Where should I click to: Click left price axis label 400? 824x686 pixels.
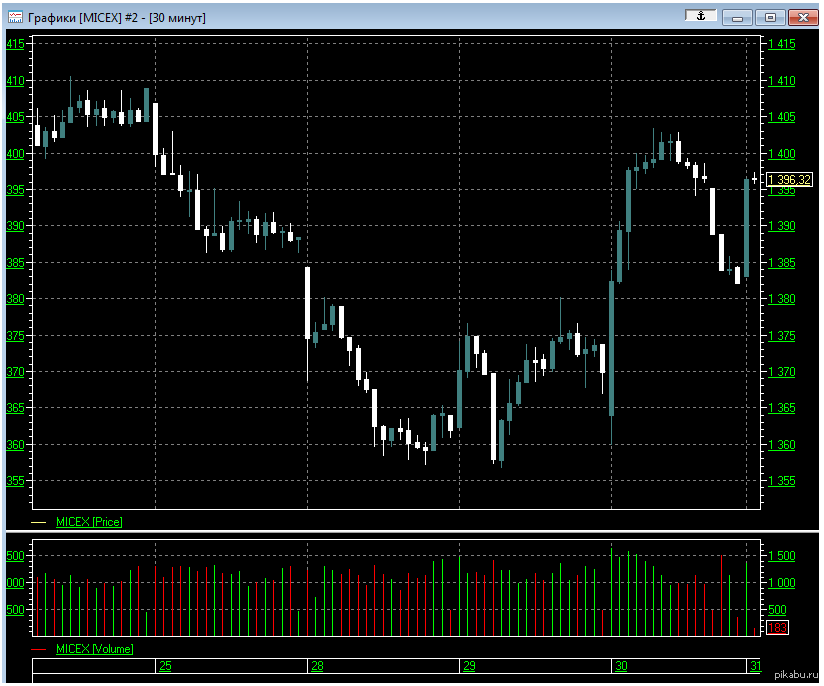[15, 154]
